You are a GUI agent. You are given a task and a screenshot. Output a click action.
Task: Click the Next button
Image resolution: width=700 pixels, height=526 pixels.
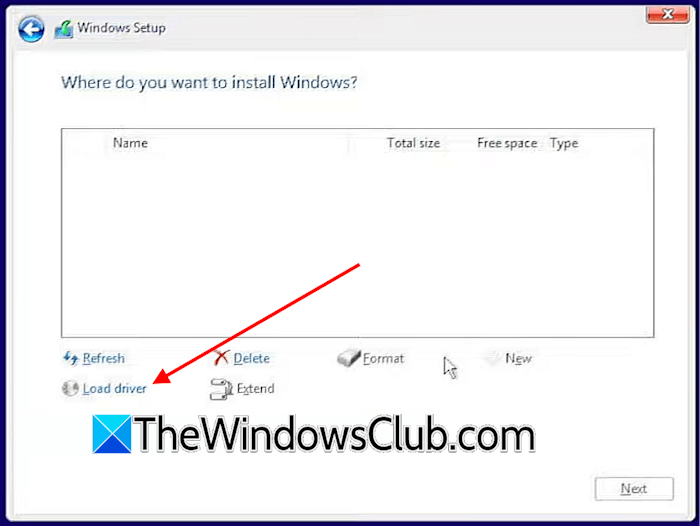[x=634, y=488]
